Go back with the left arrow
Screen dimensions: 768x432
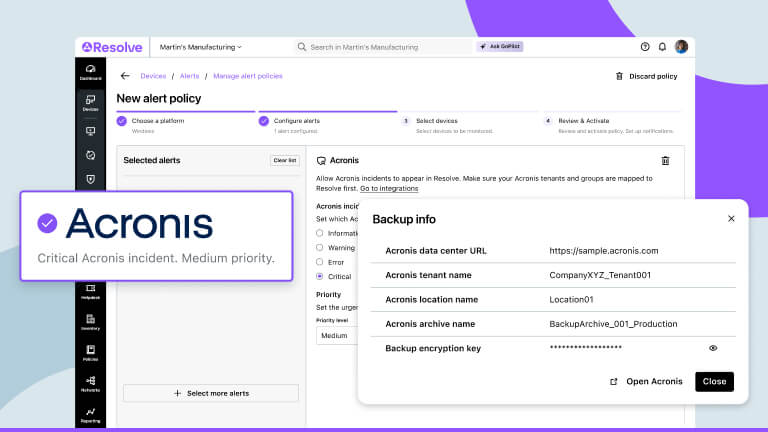[x=125, y=76]
